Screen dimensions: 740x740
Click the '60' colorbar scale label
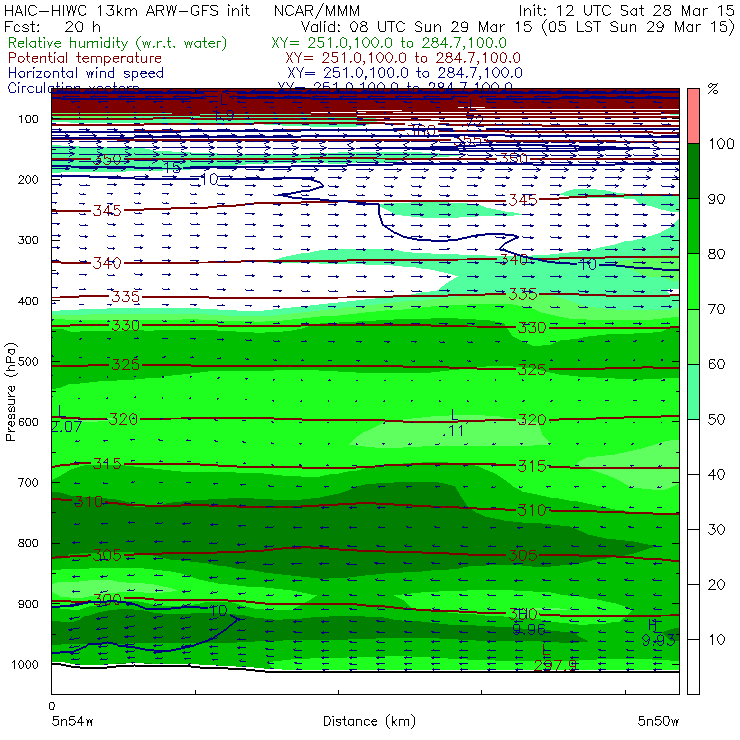[716, 364]
